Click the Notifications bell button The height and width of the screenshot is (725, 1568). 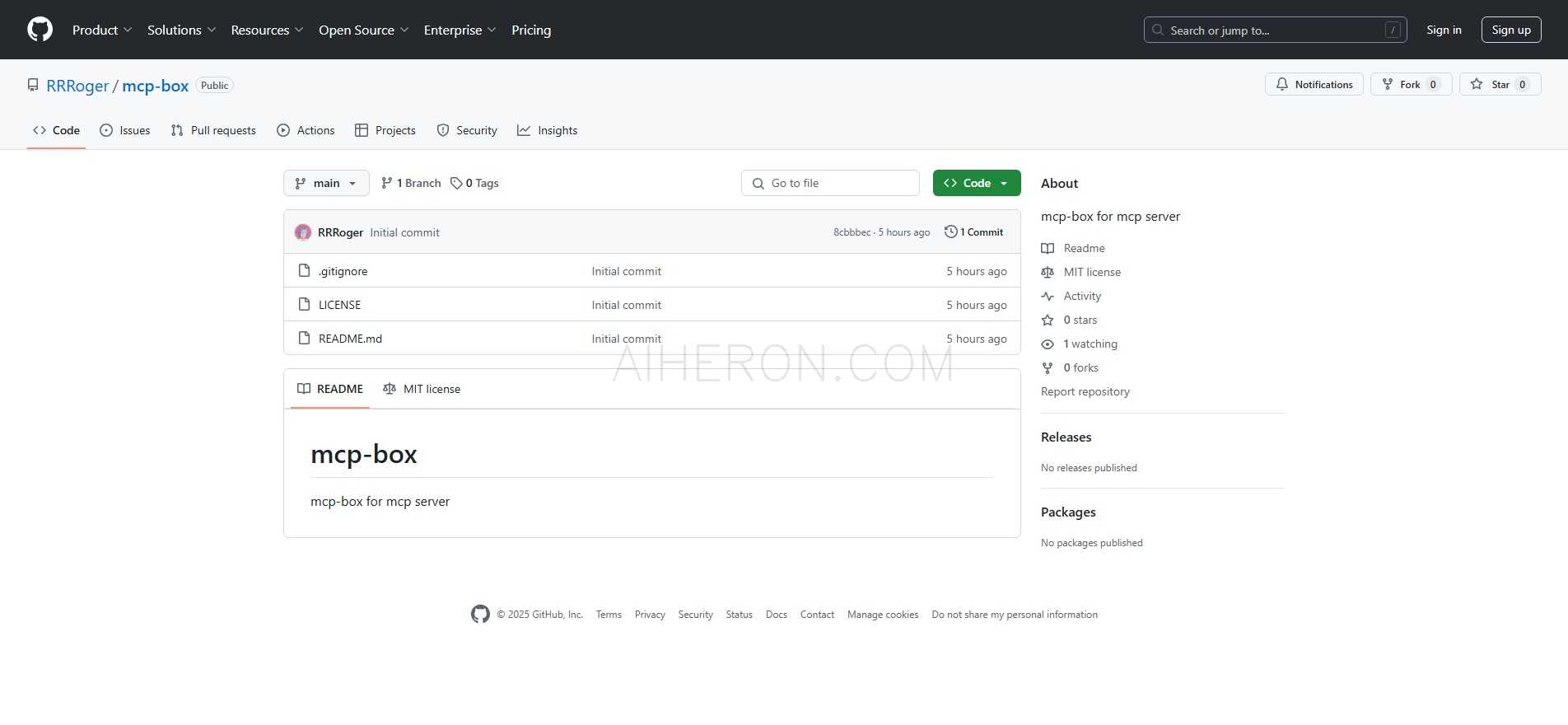coord(1314,84)
